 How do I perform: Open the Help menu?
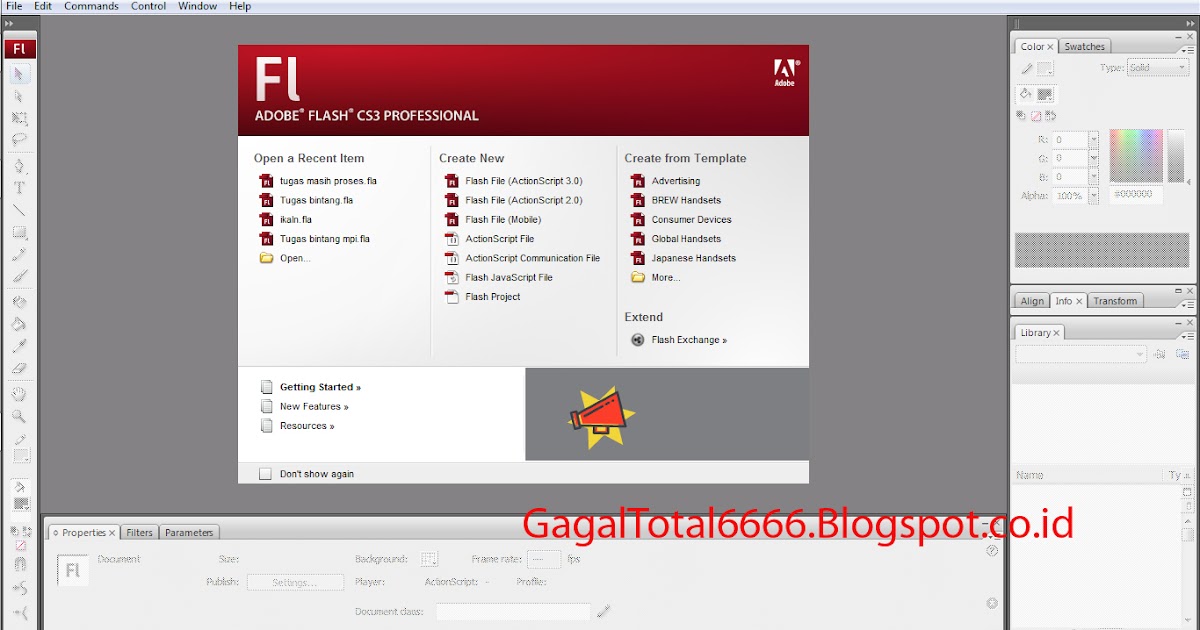(240, 6)
